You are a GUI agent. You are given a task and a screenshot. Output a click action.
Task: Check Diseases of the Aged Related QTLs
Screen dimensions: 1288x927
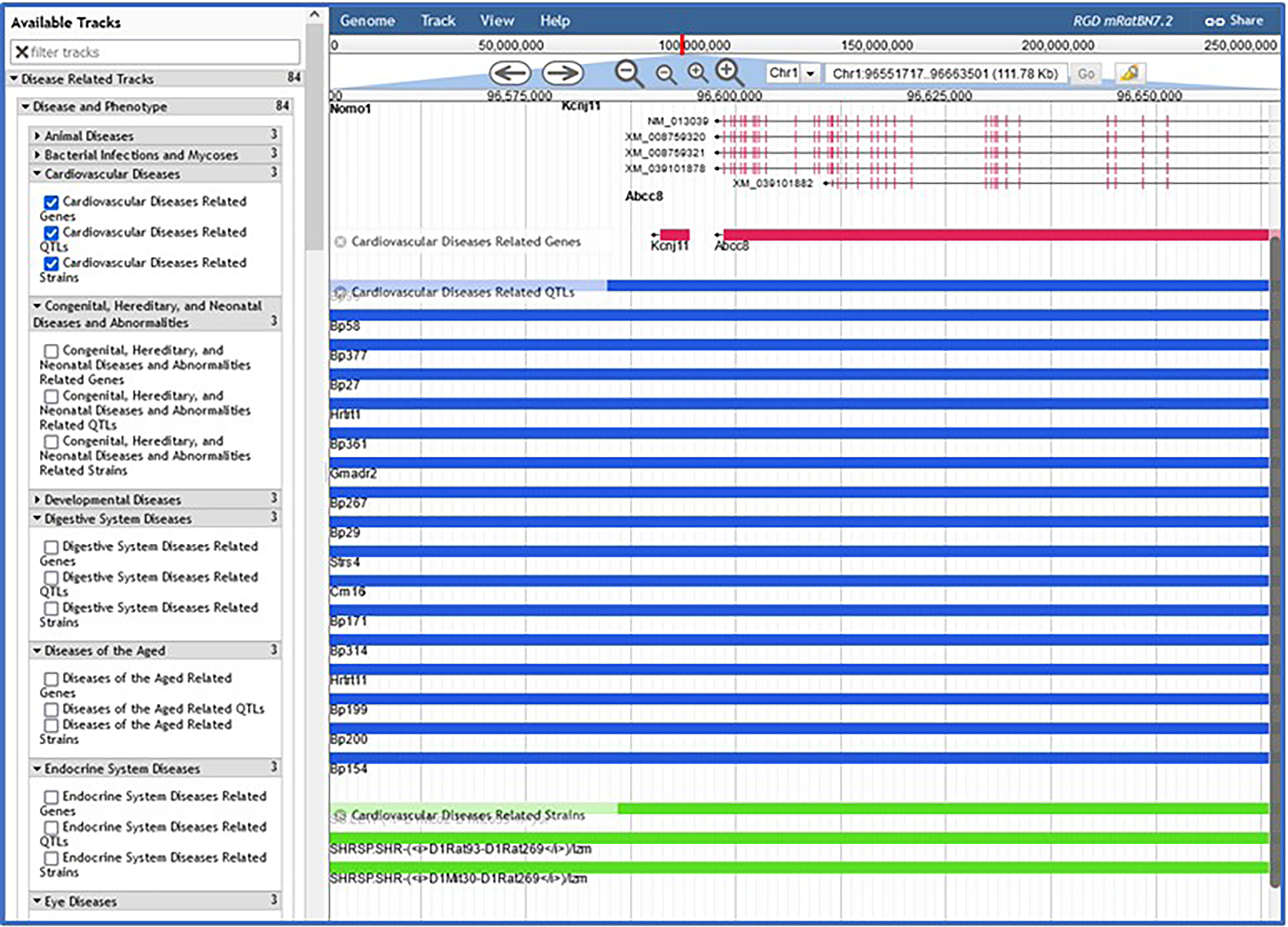click(x=52, y=709)
